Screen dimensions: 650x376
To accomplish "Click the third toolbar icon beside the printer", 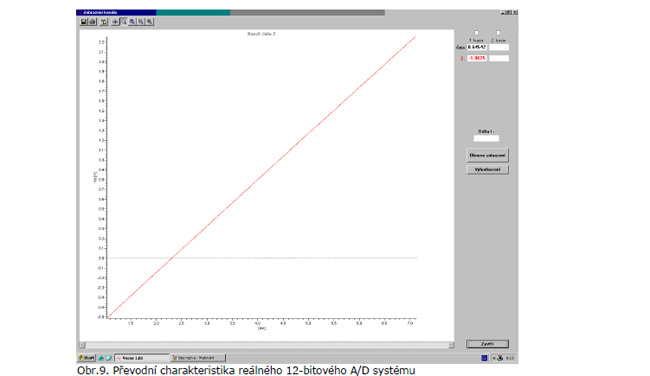I will pyautogui.click(x=104, y=22).
